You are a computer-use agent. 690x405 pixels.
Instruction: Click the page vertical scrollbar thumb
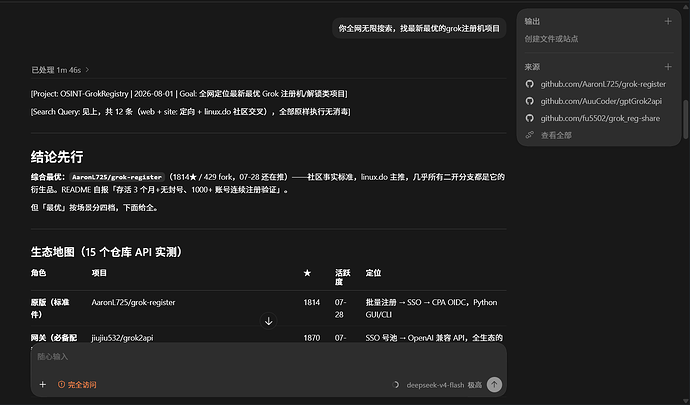[x=685, y=120]
